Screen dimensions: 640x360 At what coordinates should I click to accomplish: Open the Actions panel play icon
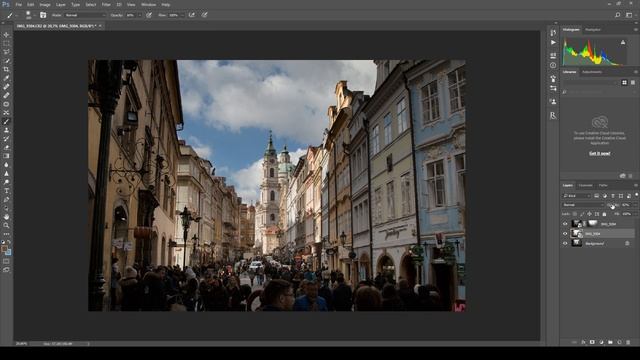pos(553,42)
